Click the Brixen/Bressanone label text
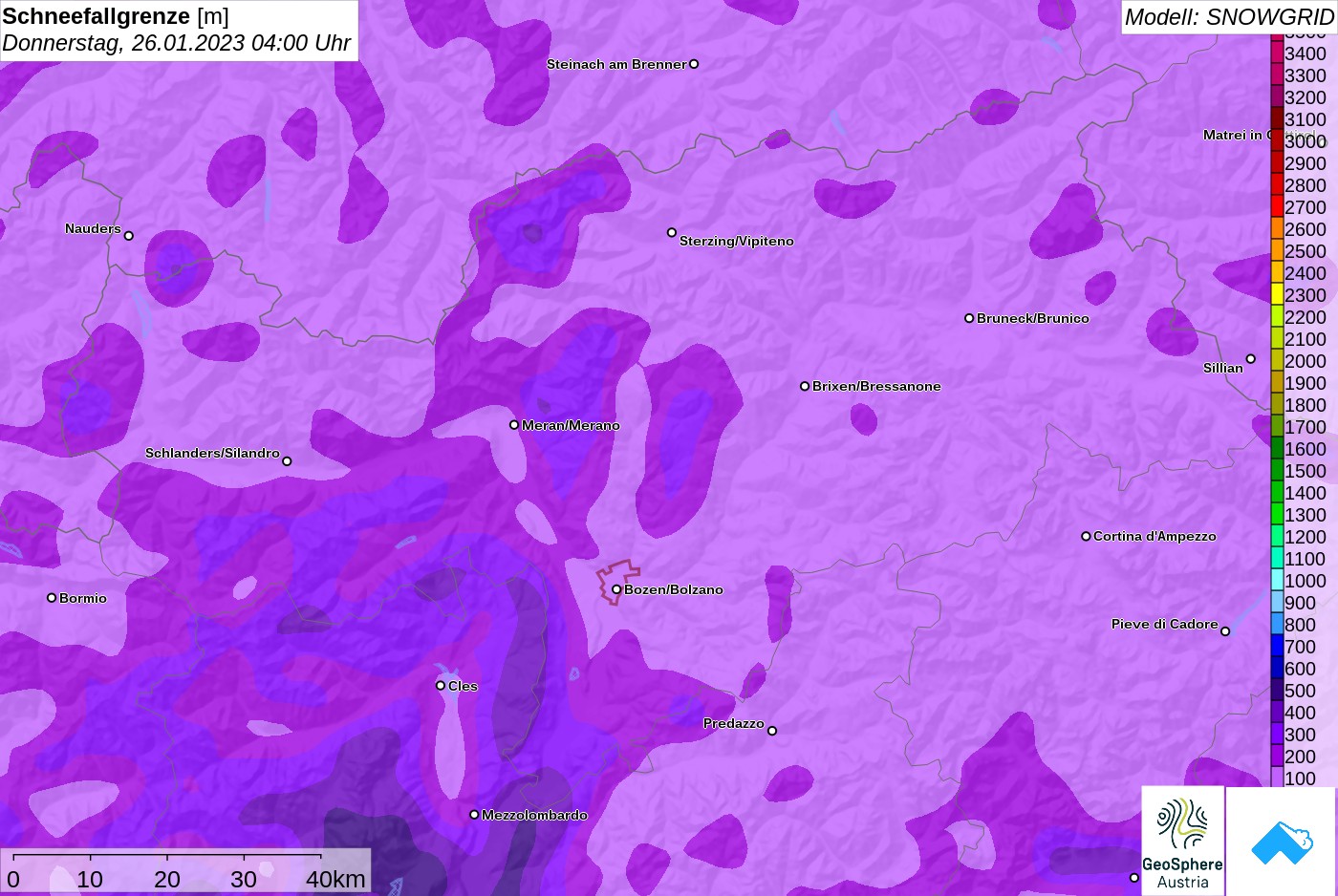The width and height of the screenshot is (1338, 896). [876, 386]
